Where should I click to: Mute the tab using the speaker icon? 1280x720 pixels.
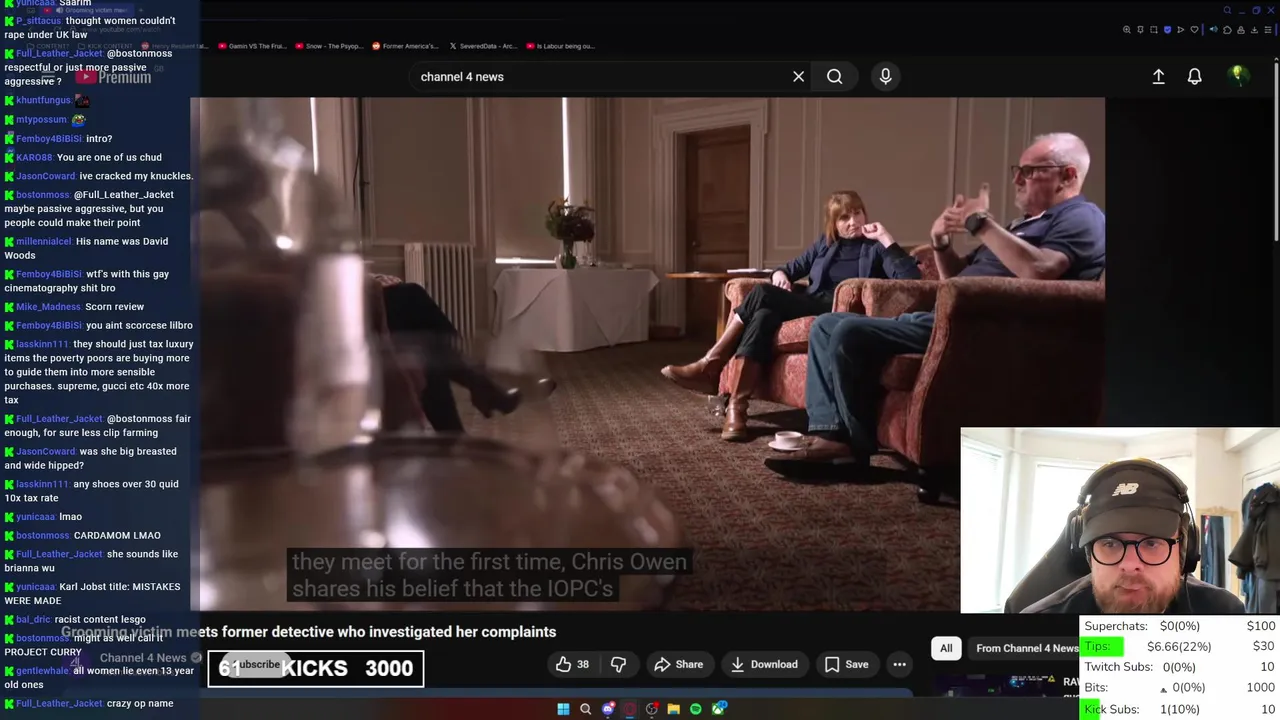(x=1214, y=30)
